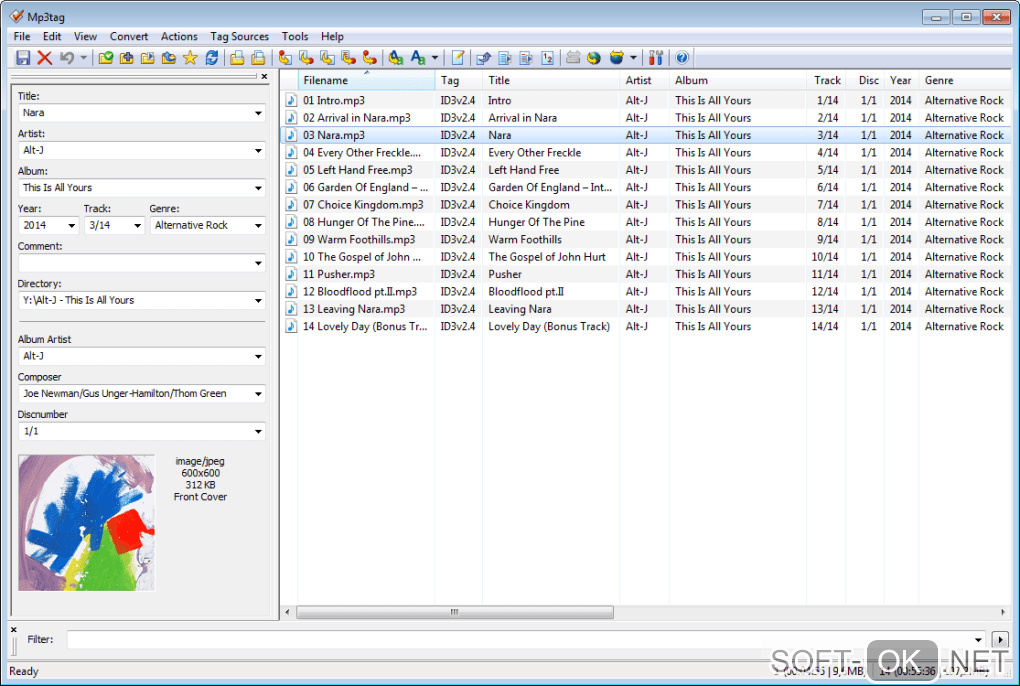
Task: Click the Filename - Tag convert icon
Action: coord(306,58)
